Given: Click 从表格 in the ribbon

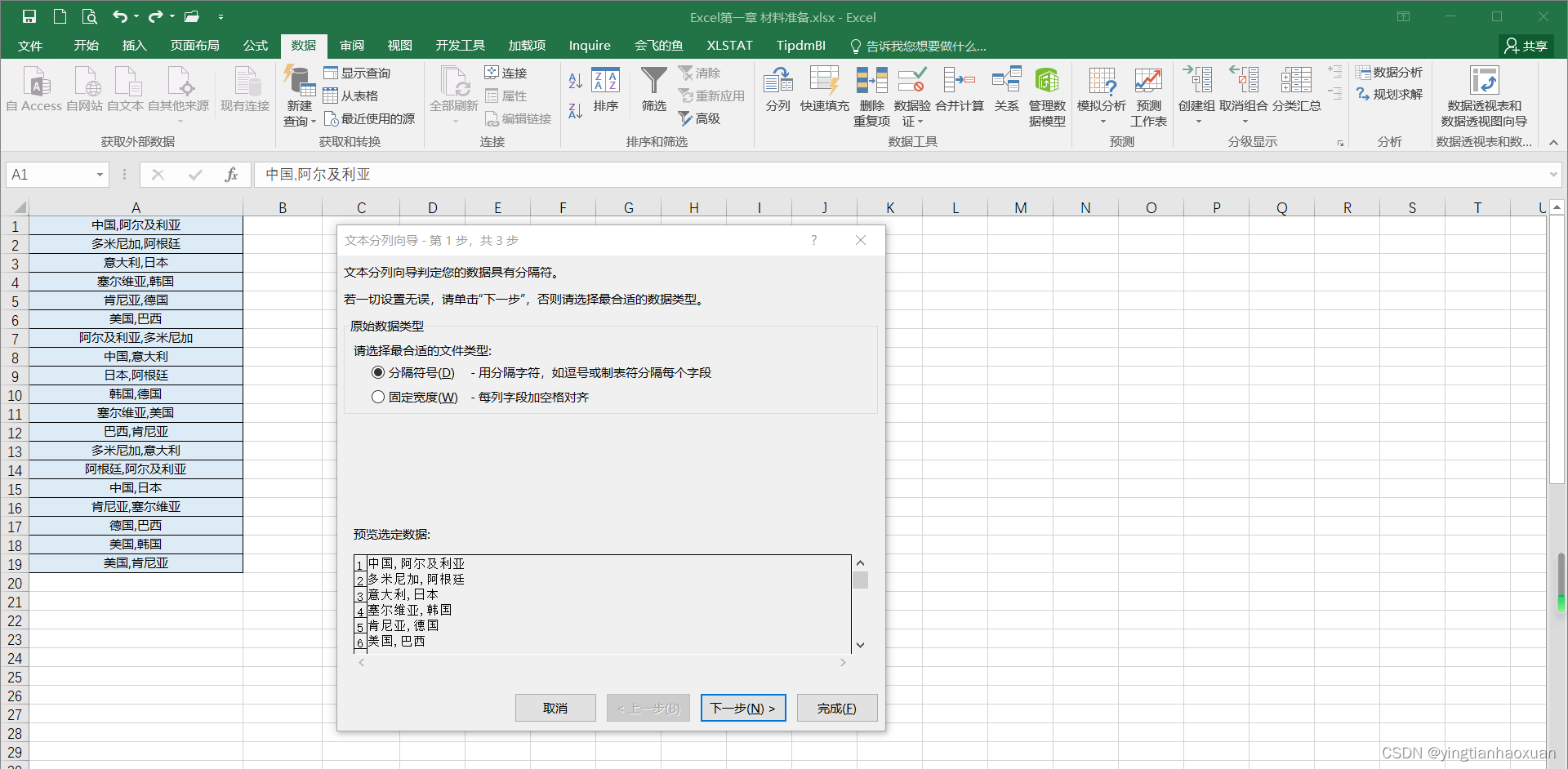Looking at the screenshot, I should (x=351, y=96).
